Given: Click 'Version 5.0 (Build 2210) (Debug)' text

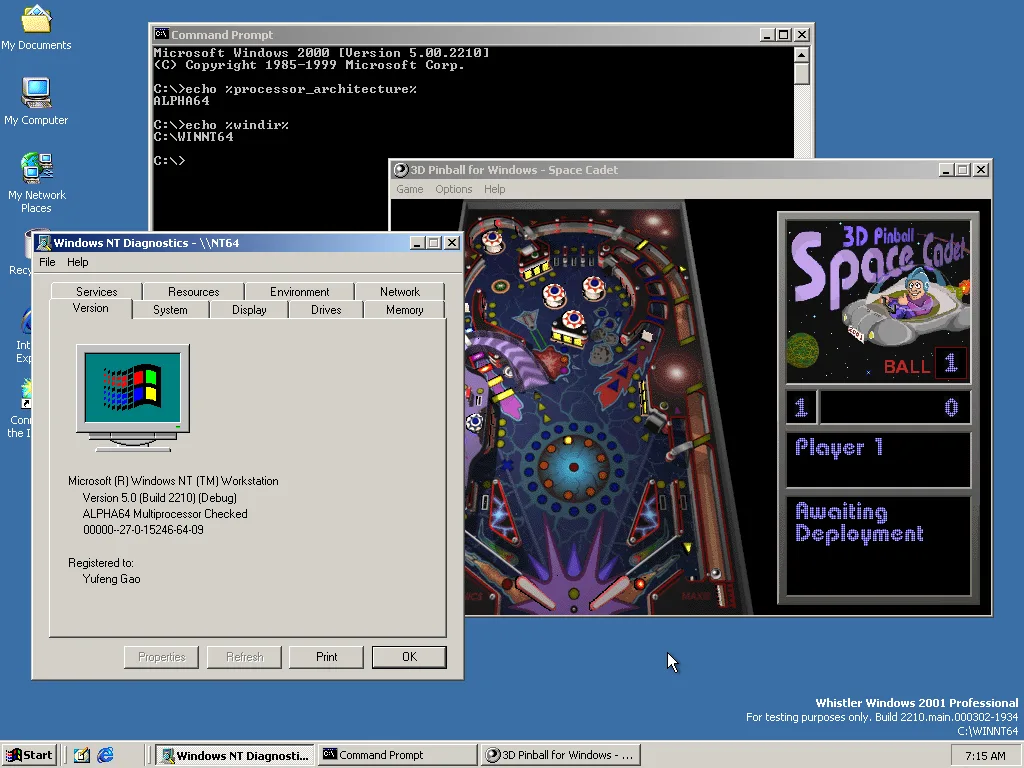Looking at the screenshot, I should point(159,498).
